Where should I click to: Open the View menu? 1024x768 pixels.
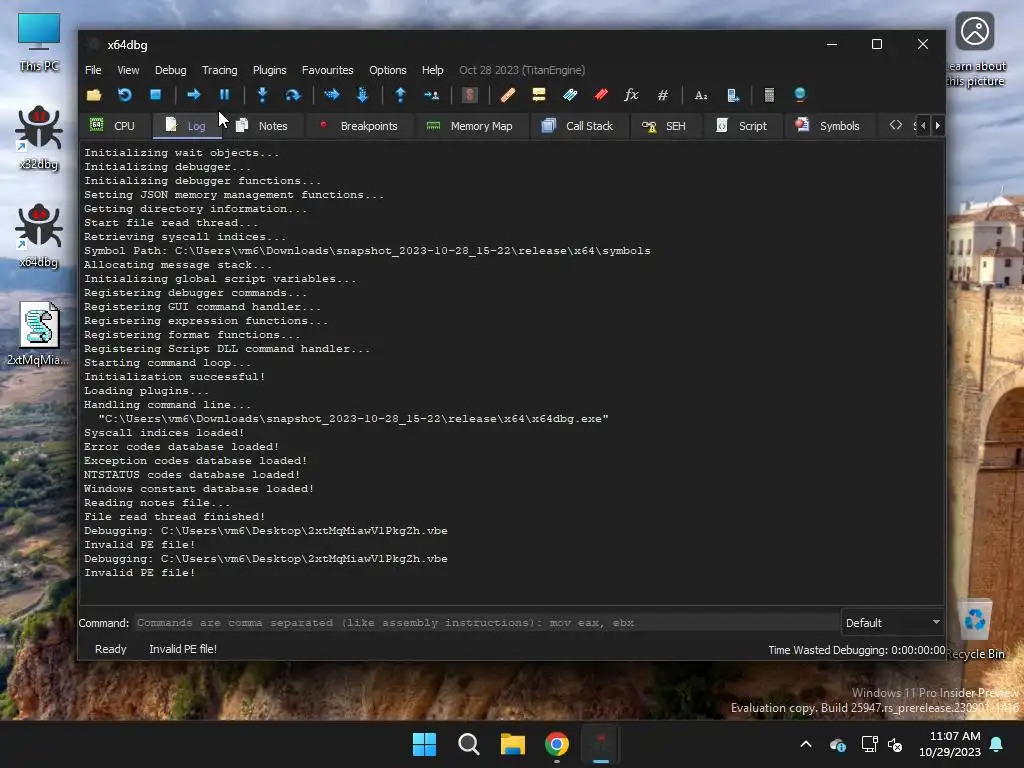click(128, 70)
